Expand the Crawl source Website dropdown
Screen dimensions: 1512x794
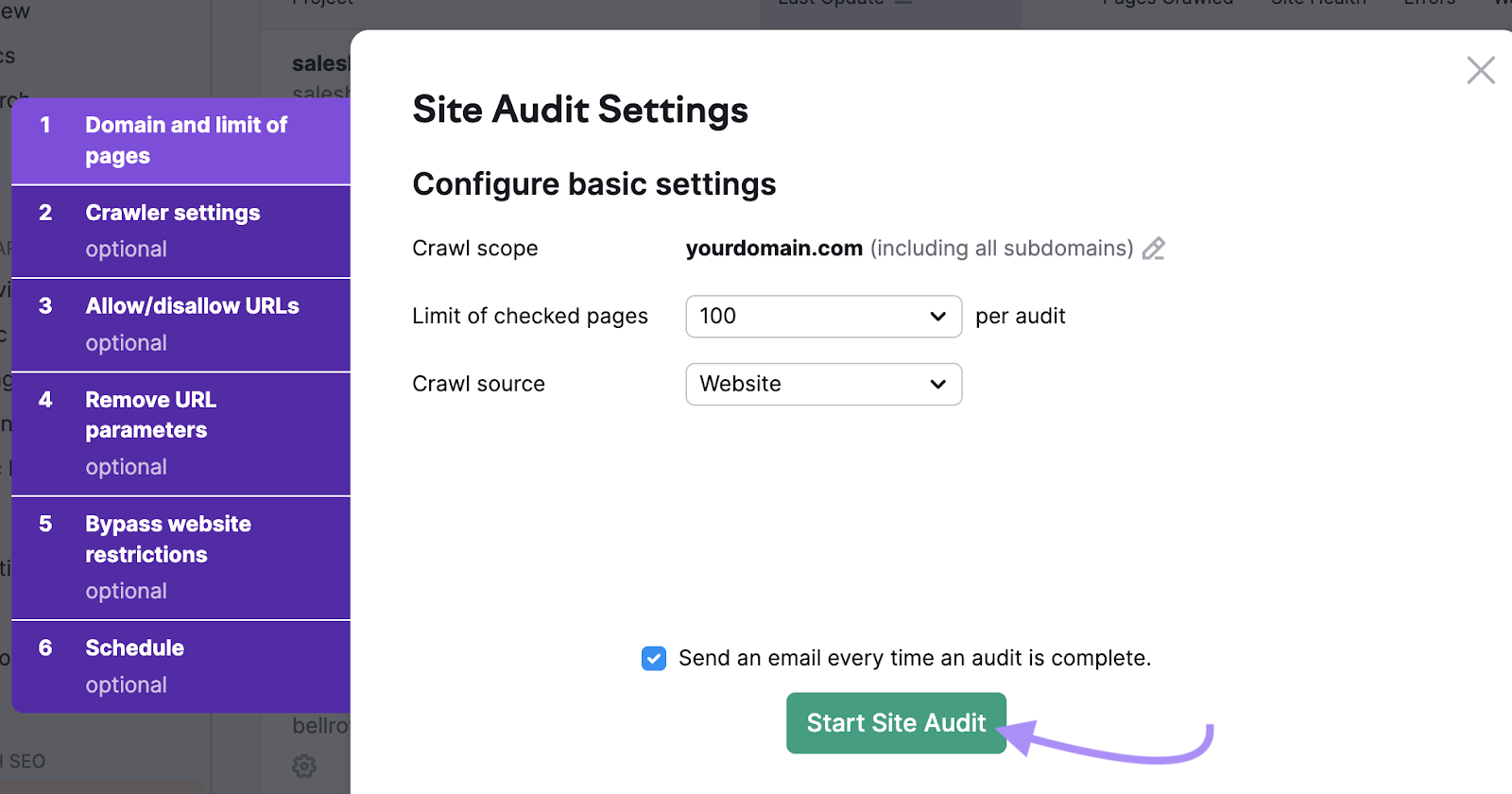click(823, 385)
